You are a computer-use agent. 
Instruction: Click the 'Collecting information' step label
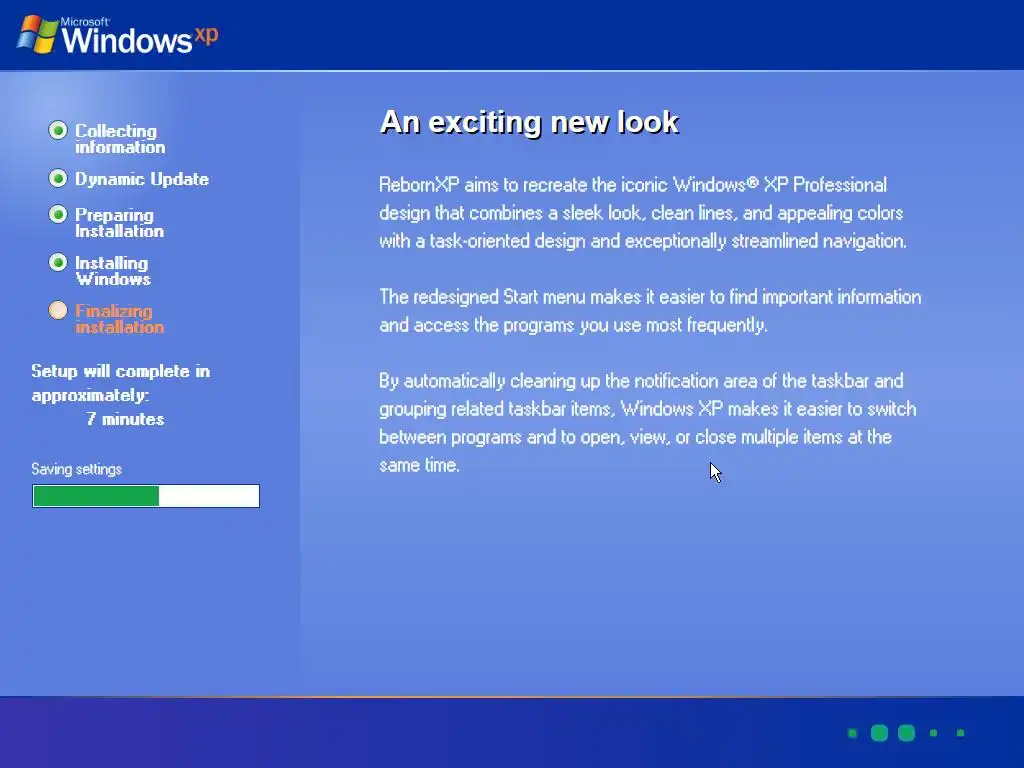click(120, 139)
